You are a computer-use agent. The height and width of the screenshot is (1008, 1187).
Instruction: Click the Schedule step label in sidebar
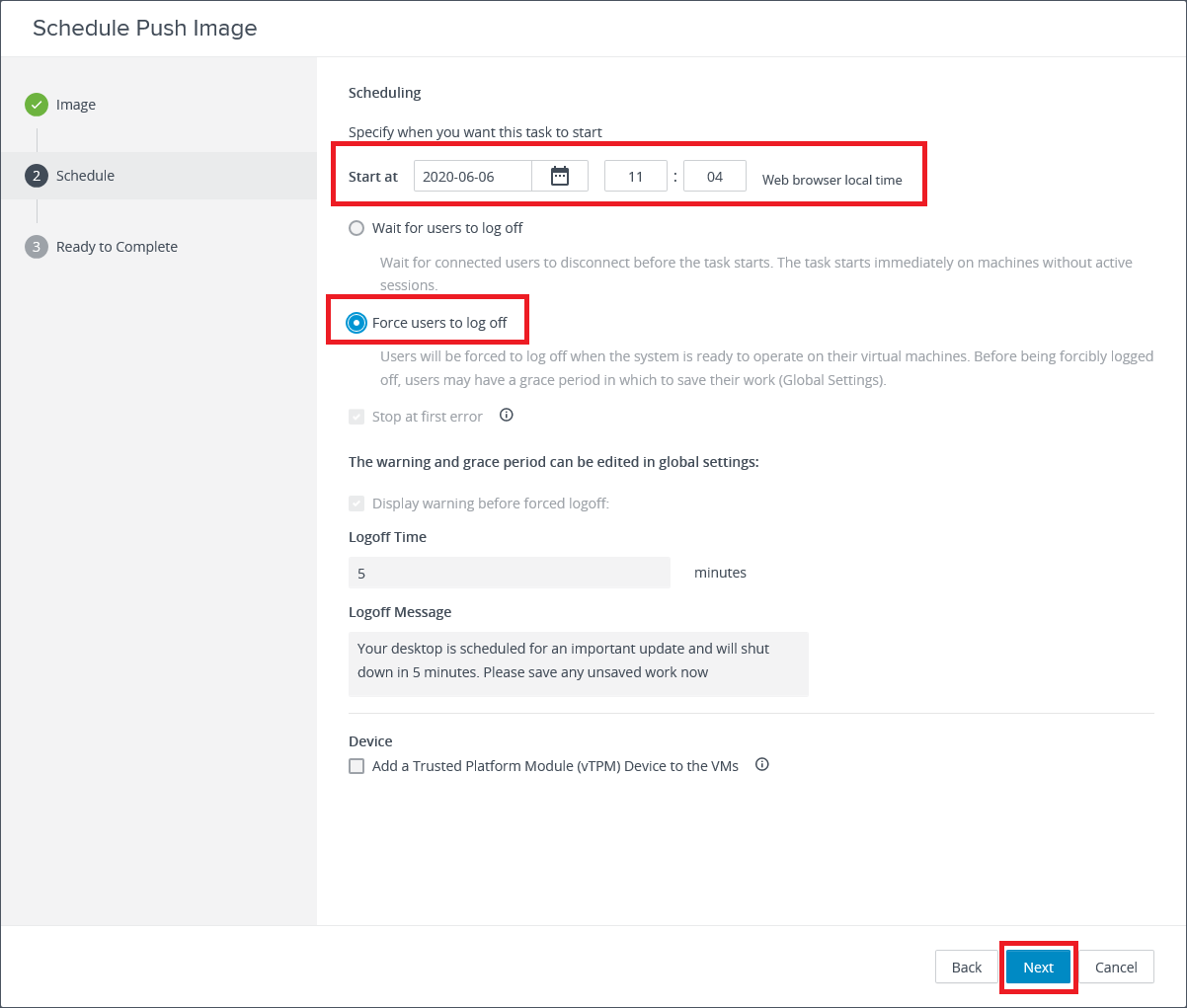[85, 176]
